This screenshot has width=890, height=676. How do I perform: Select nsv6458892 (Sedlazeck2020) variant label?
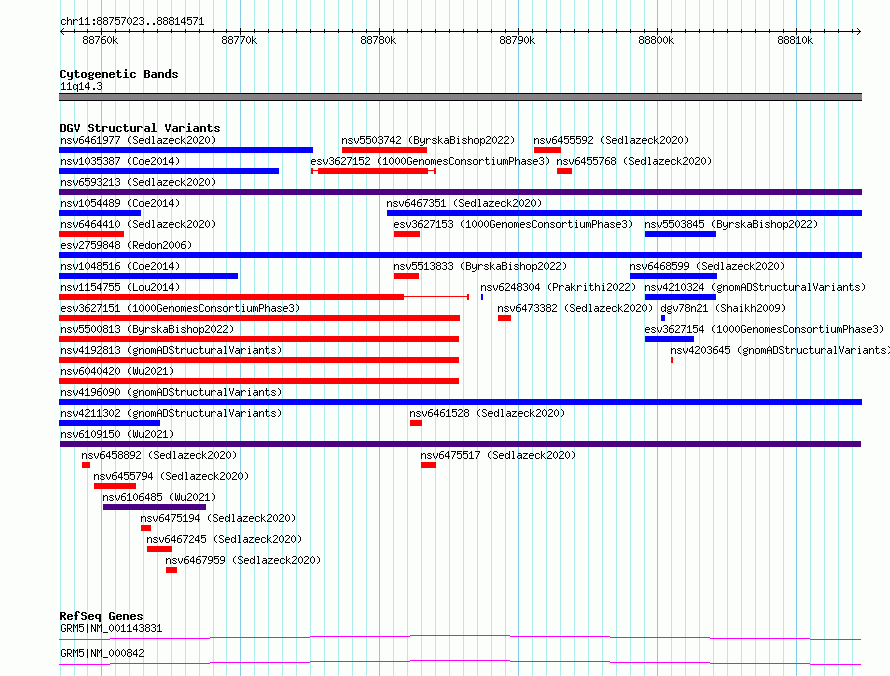pos(159,455)
